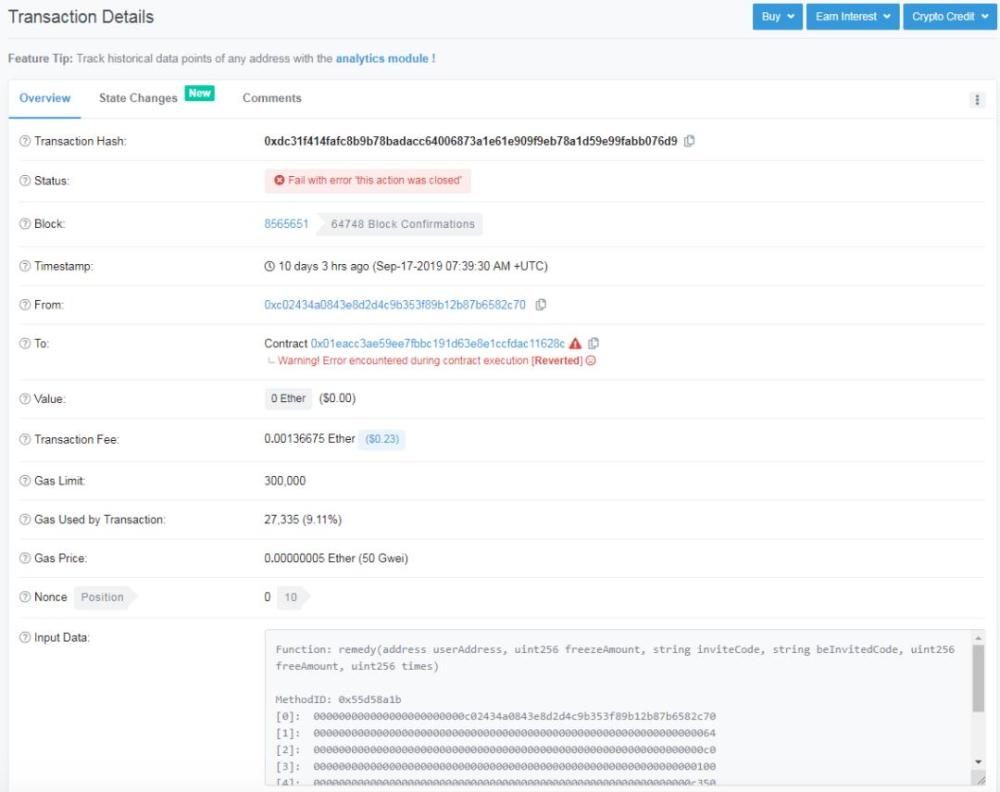Screen dimensions: 1000x792
Task: Open the Earn Interest dropdown
Action: [x=853, y=17]
